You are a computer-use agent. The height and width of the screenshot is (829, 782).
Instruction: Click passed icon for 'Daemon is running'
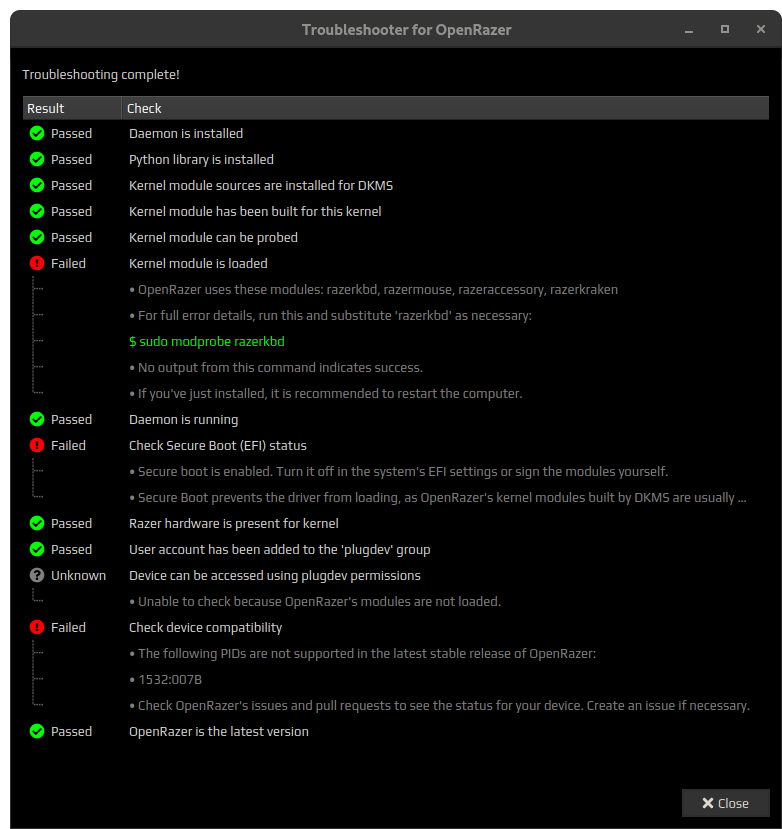coord(37,419)
